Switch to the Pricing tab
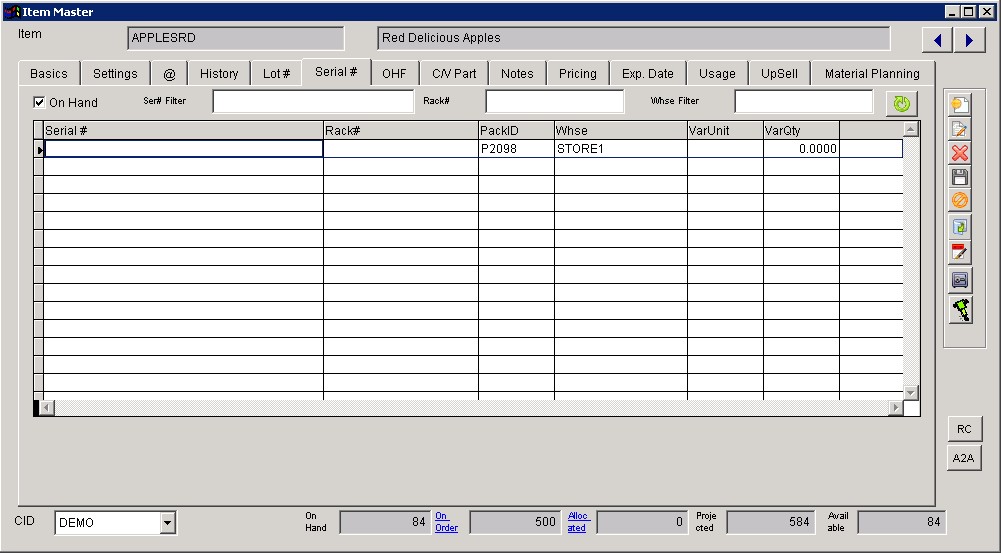This screenshot has width=1001, height=553. pyautogui.click(x=577, y=73)
